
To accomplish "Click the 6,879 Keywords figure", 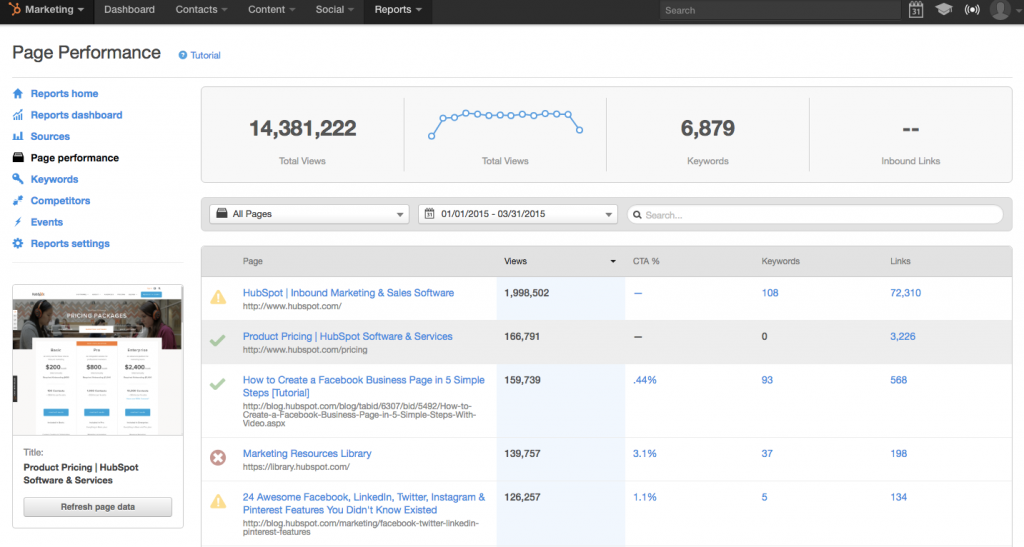I will coord(707,128).
